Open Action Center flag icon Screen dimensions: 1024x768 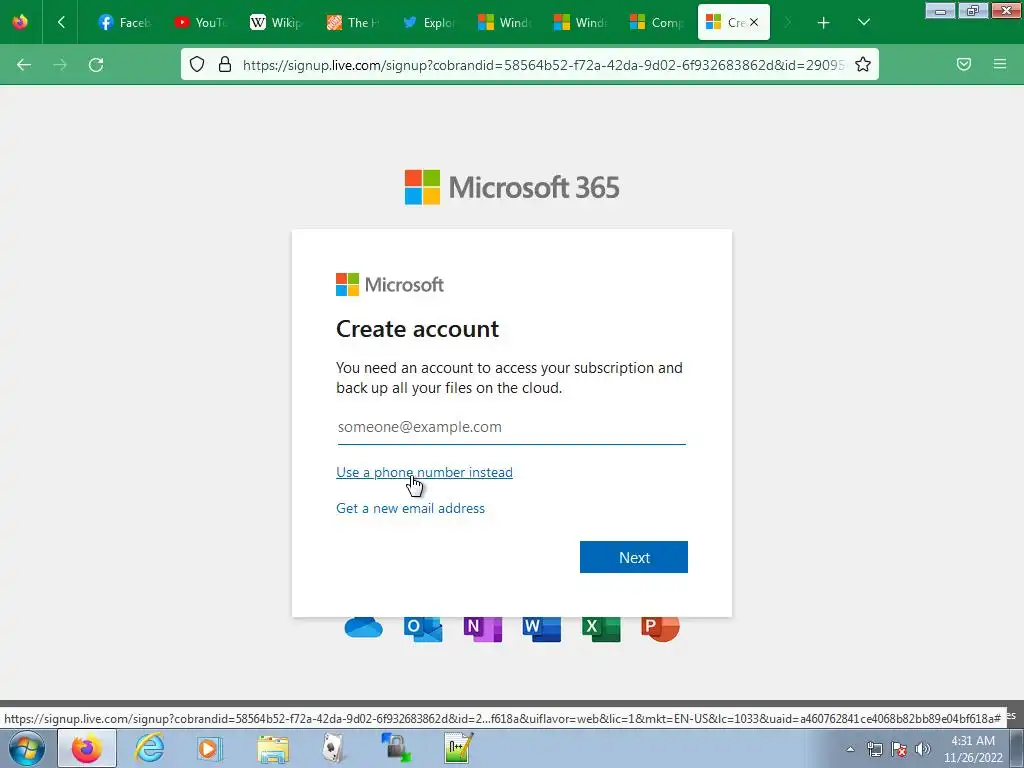[899, 749]
